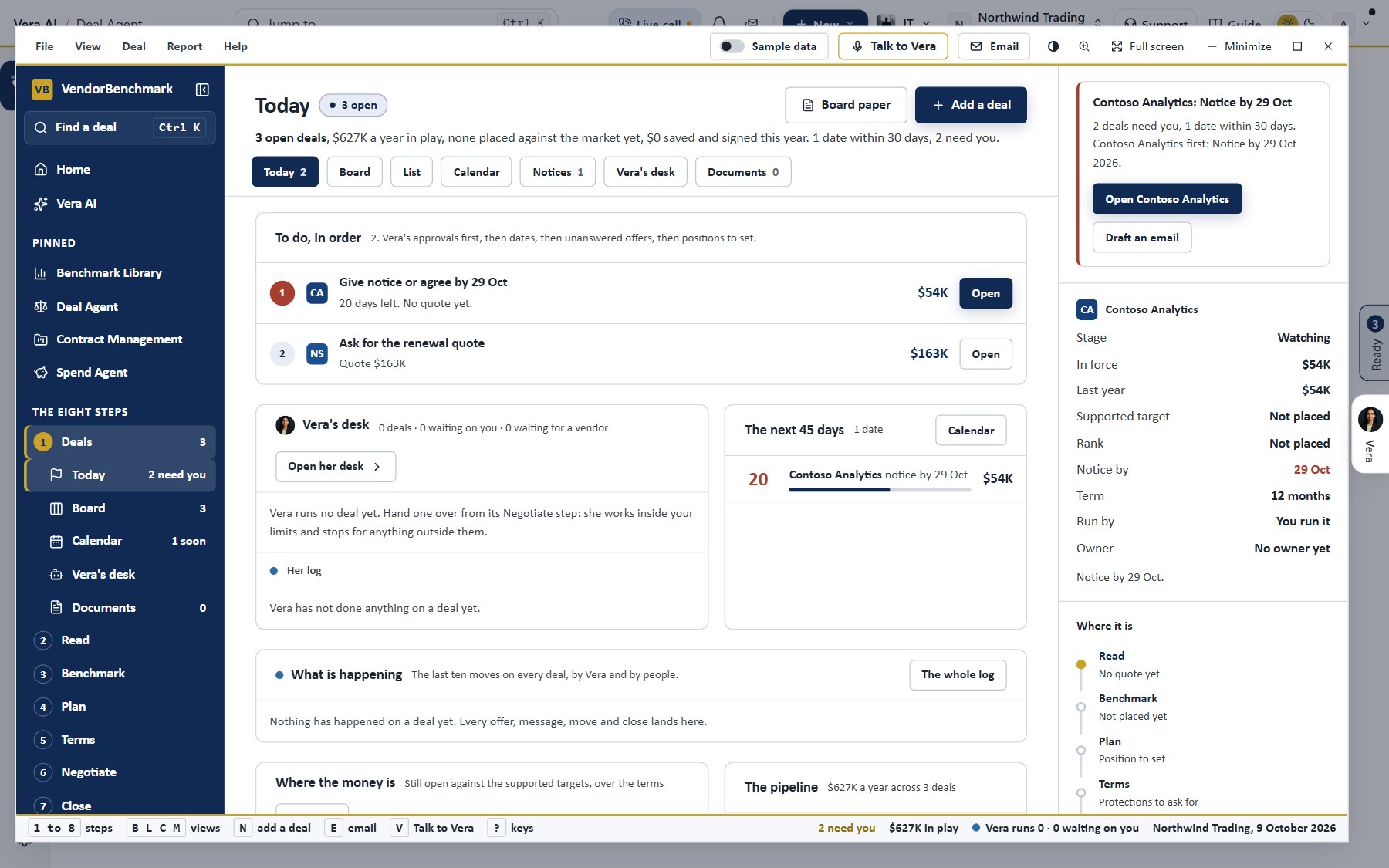Switch to the List tab
Screen dimensions: 1389x868
click(411, 172)
